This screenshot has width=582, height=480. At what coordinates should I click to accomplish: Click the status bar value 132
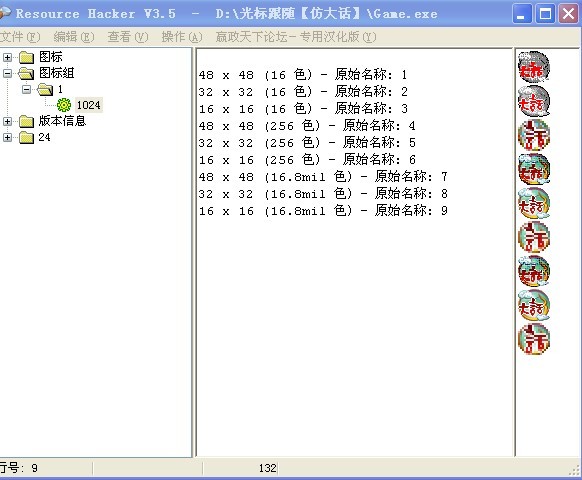(268, 468)
